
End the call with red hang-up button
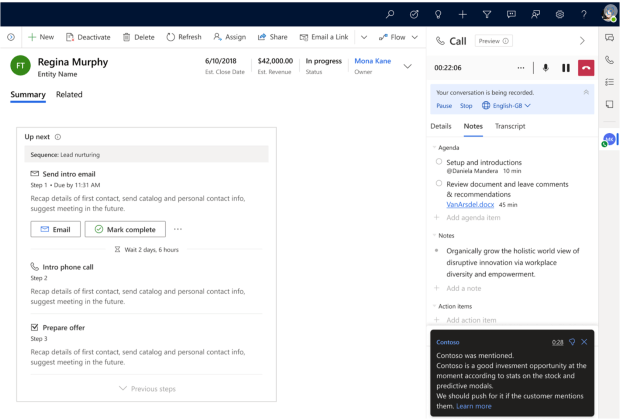586,68
